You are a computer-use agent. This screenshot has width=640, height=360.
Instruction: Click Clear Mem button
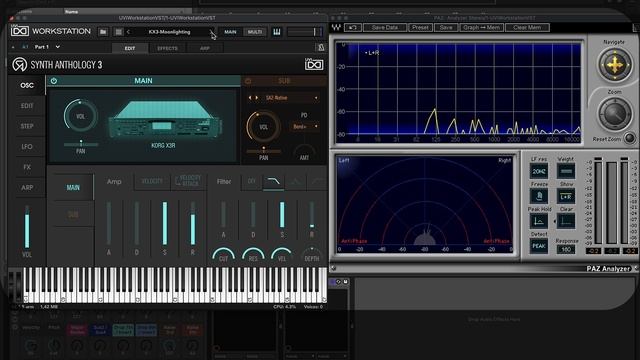click(x=527, y=27)
